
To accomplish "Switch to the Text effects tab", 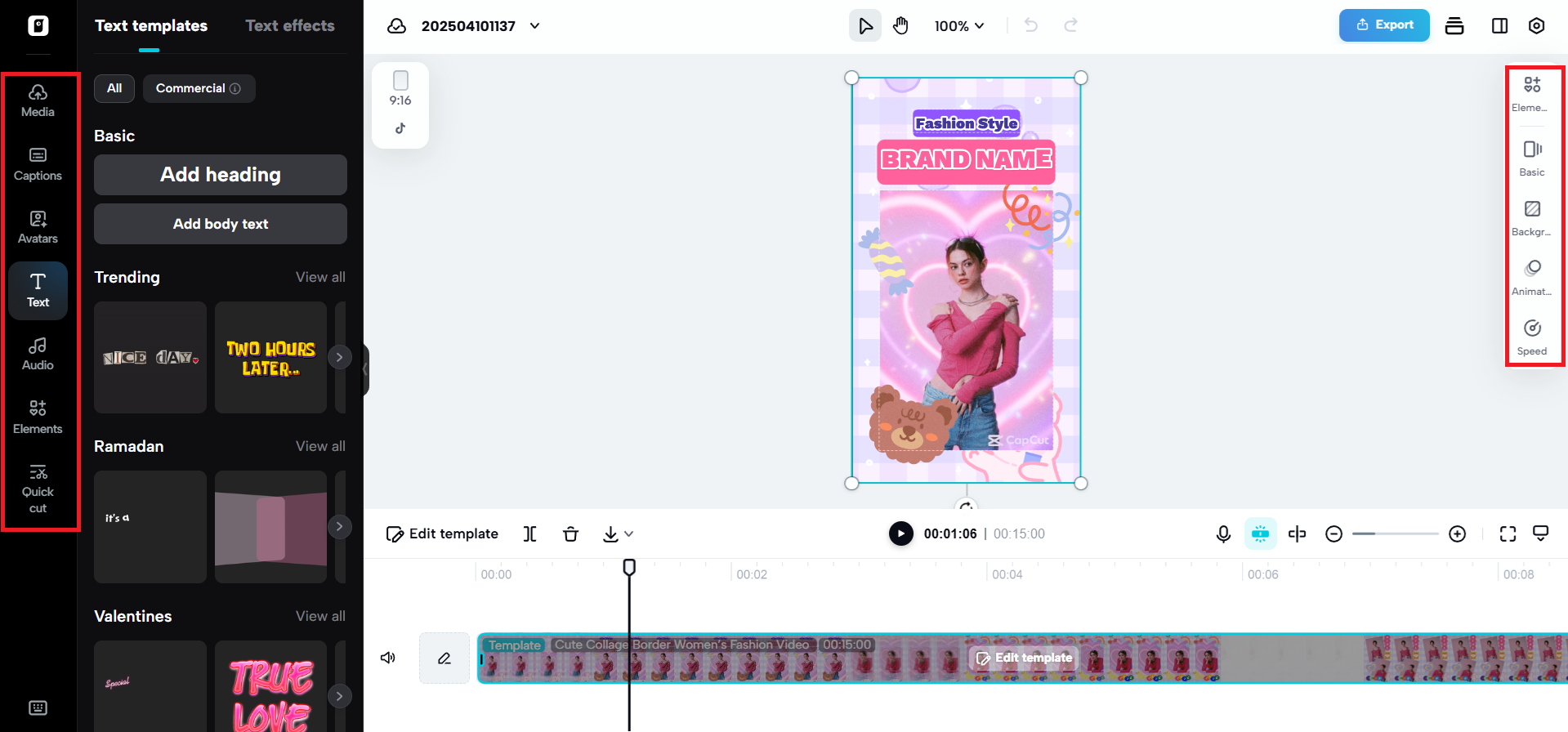I will 290,26.
